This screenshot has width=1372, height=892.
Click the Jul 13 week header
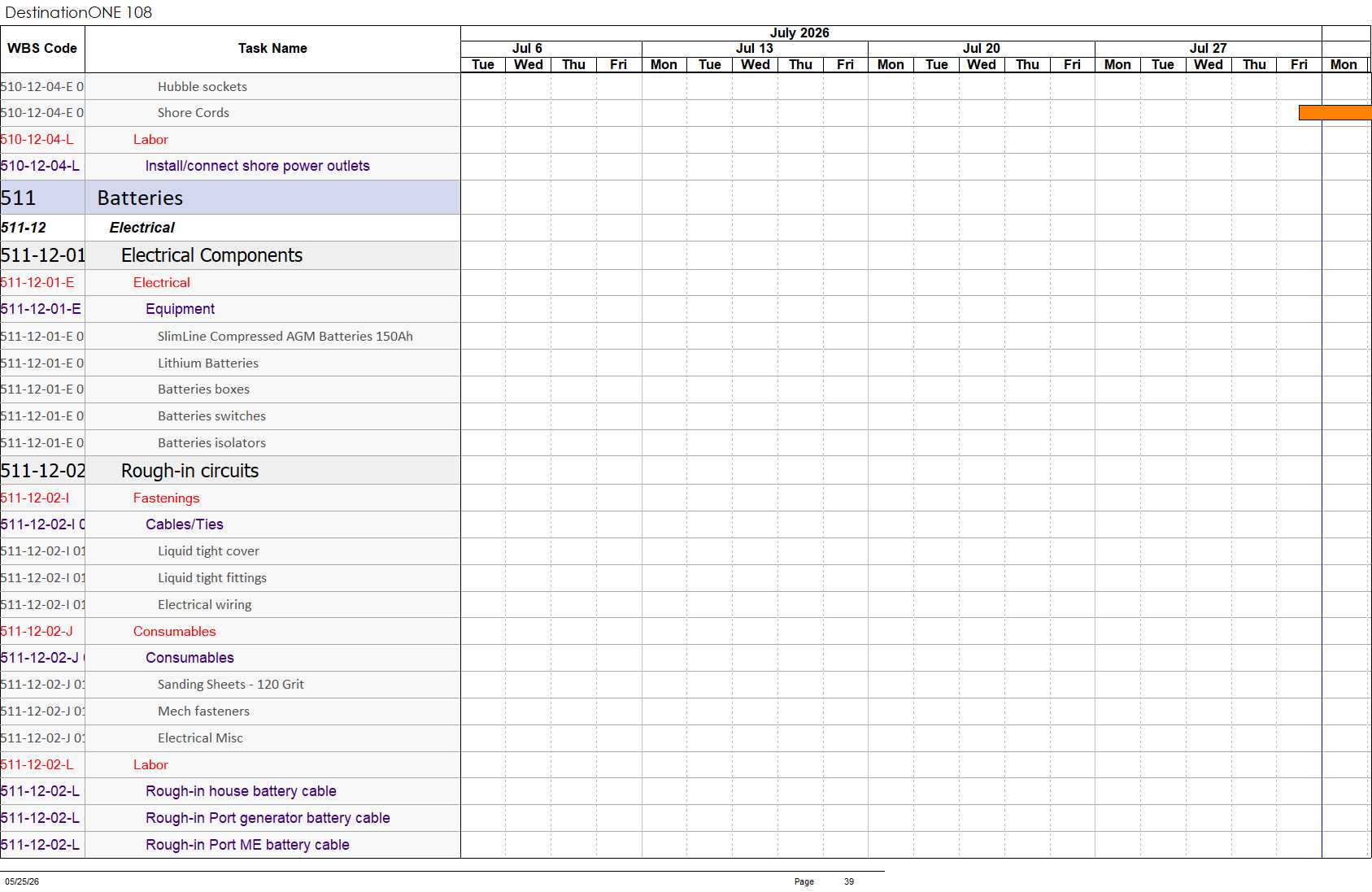(755, 49)
